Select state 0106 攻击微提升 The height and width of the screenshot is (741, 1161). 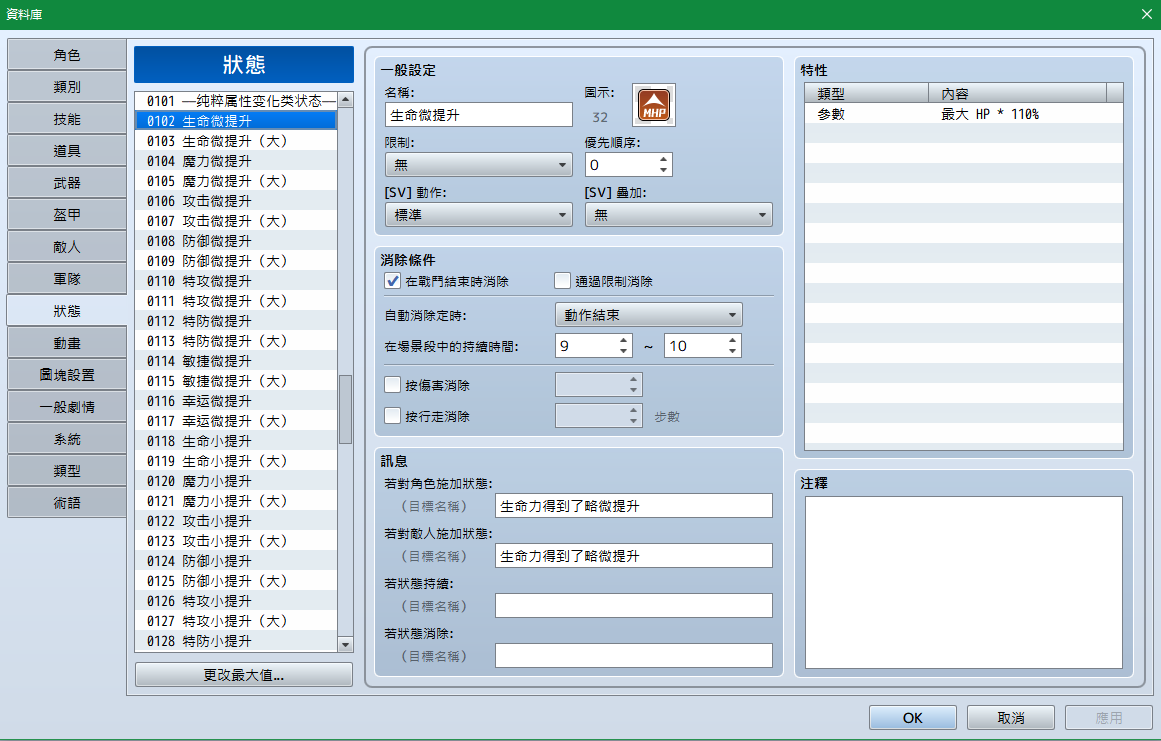point(236,201)
